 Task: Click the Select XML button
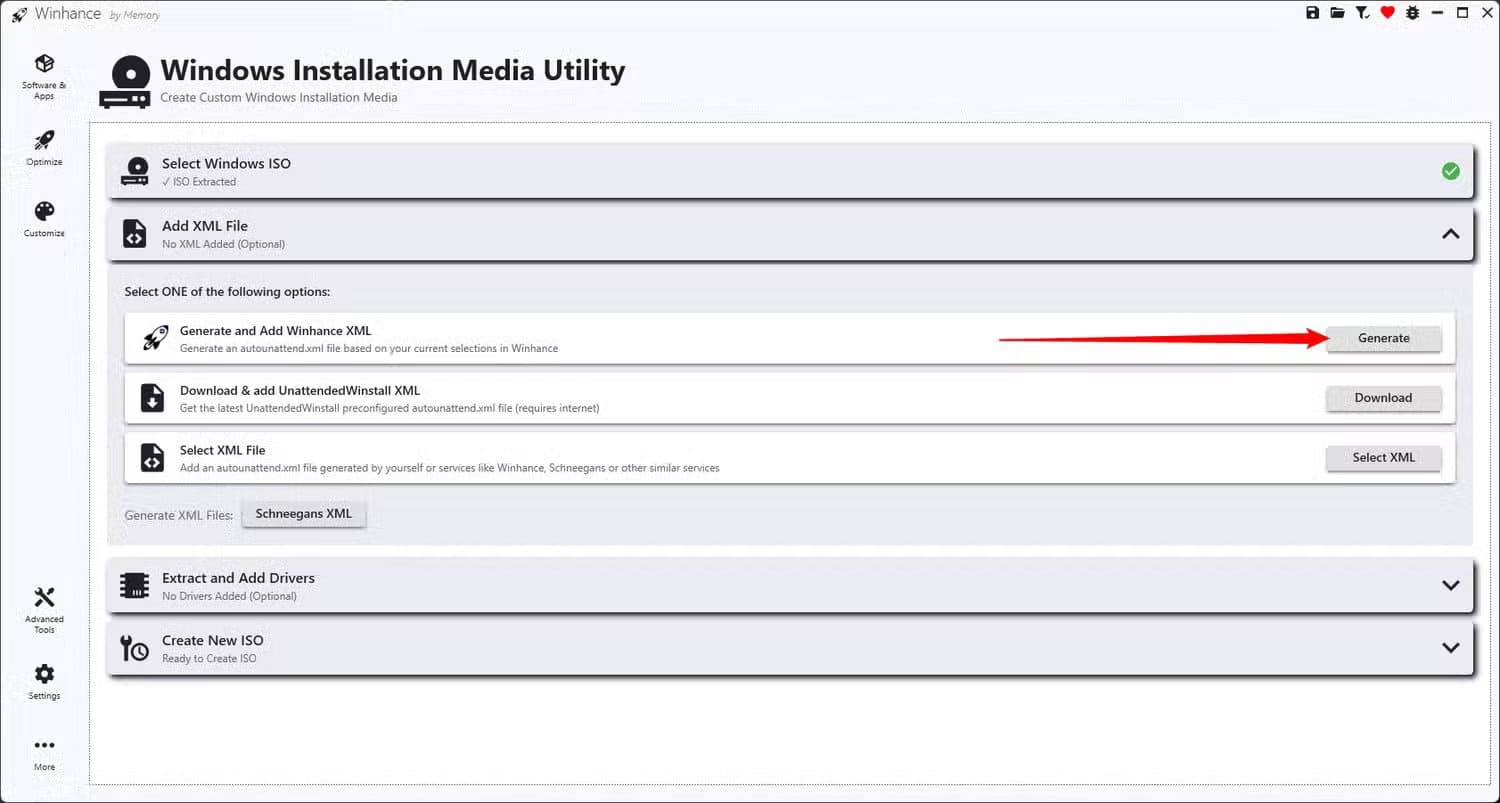pos(1384,458)
